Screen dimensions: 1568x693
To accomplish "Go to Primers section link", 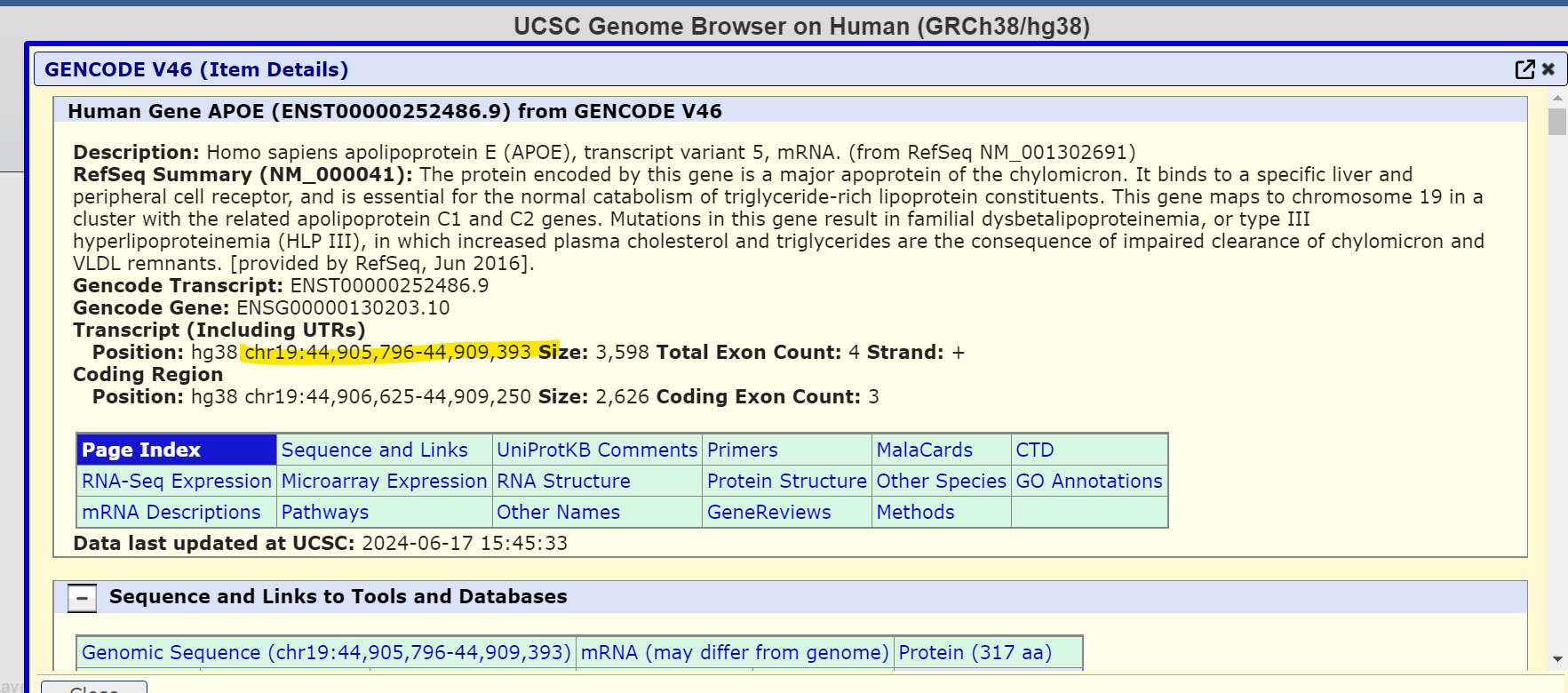I will (742, 450).
